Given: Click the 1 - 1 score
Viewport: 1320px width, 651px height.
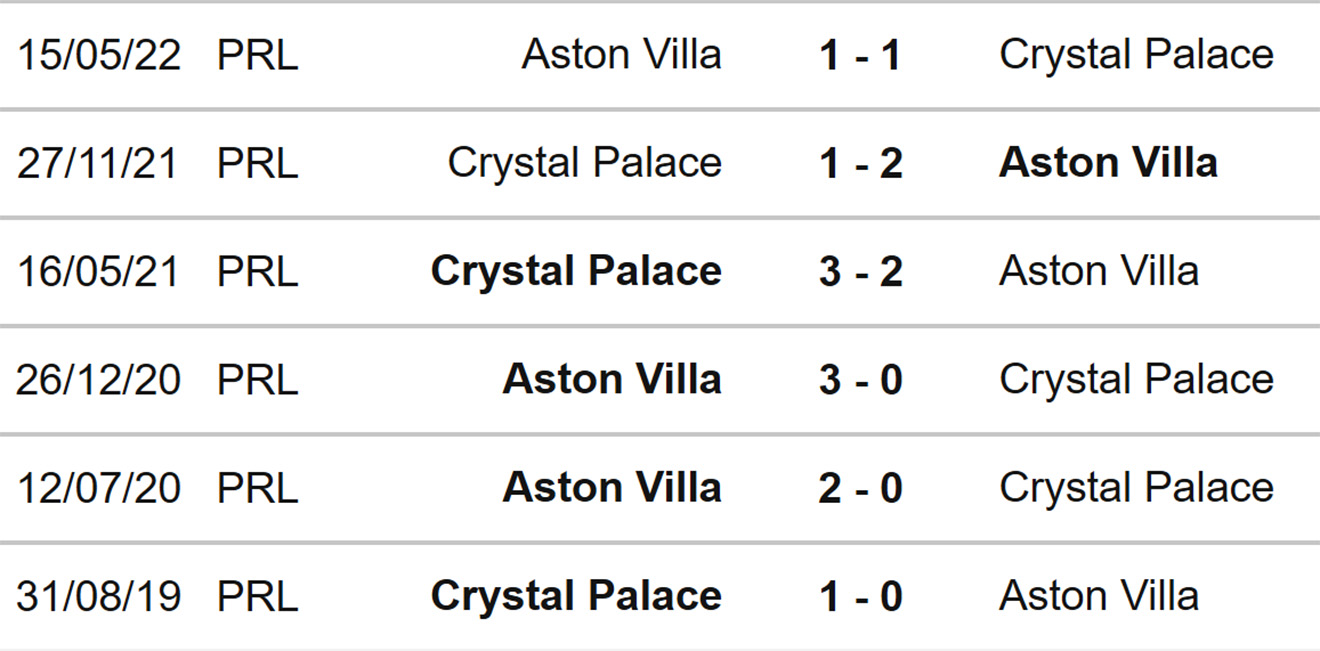Looking at the screenshot, I should [860, 55].
